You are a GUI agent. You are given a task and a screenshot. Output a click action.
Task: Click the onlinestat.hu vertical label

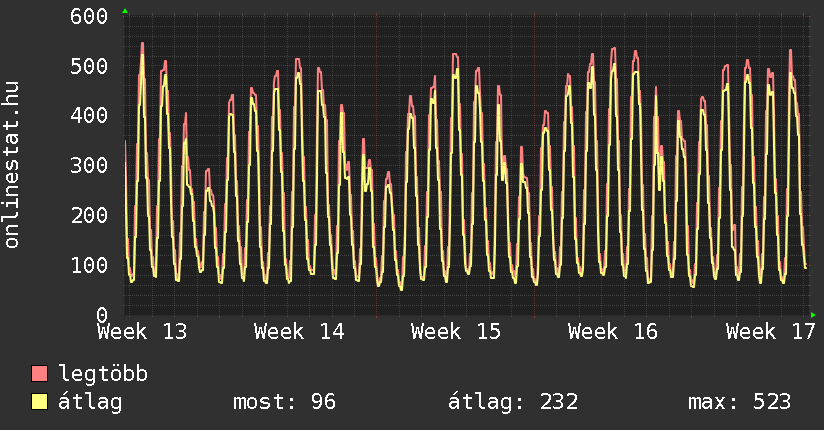[13, 166]
